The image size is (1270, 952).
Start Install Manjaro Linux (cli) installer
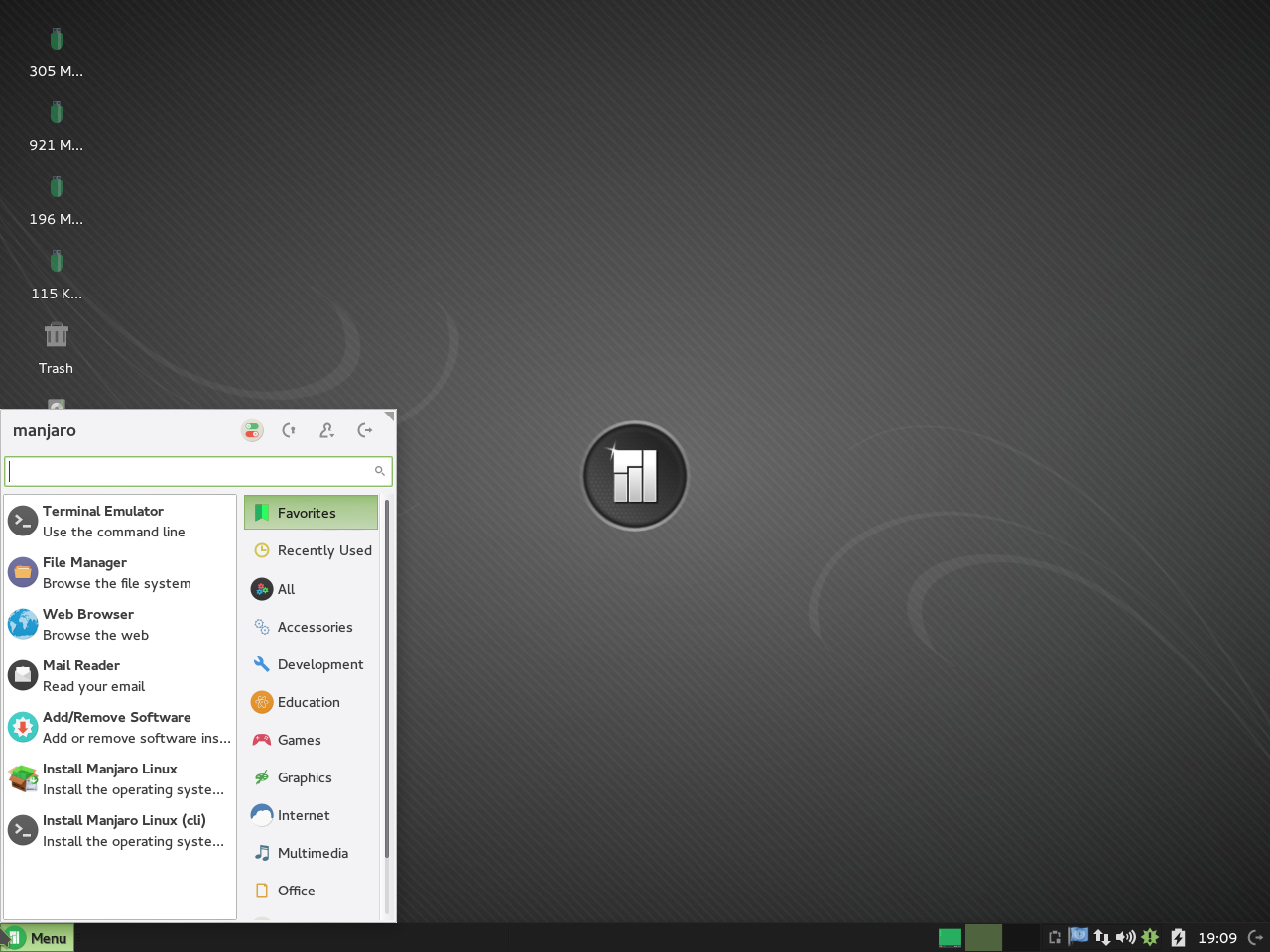tap(120, 830)
